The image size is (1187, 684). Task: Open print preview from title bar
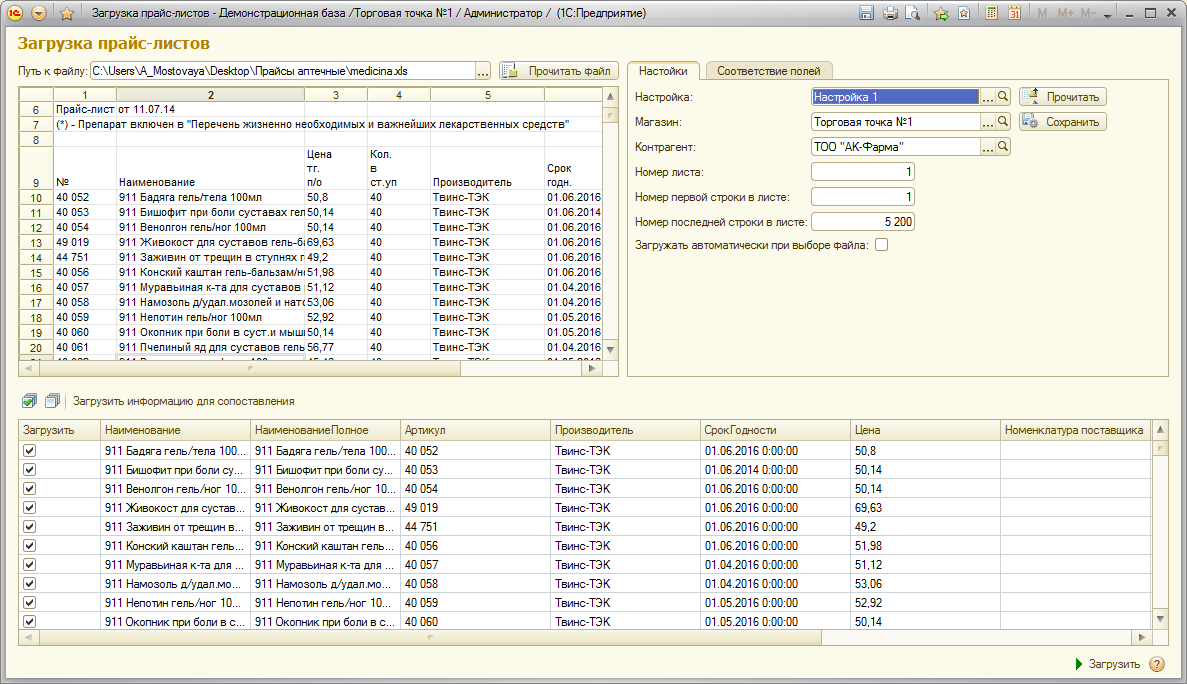912,14
